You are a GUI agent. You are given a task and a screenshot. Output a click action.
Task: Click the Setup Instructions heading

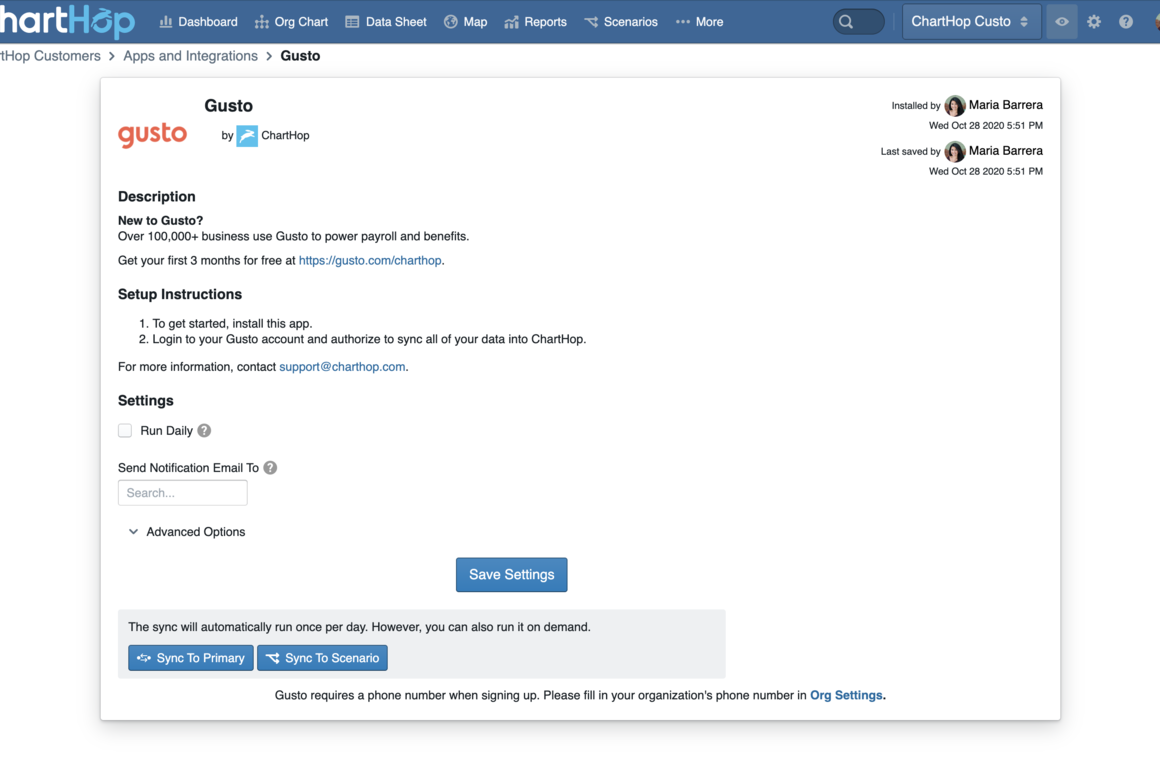pos(180,294)
